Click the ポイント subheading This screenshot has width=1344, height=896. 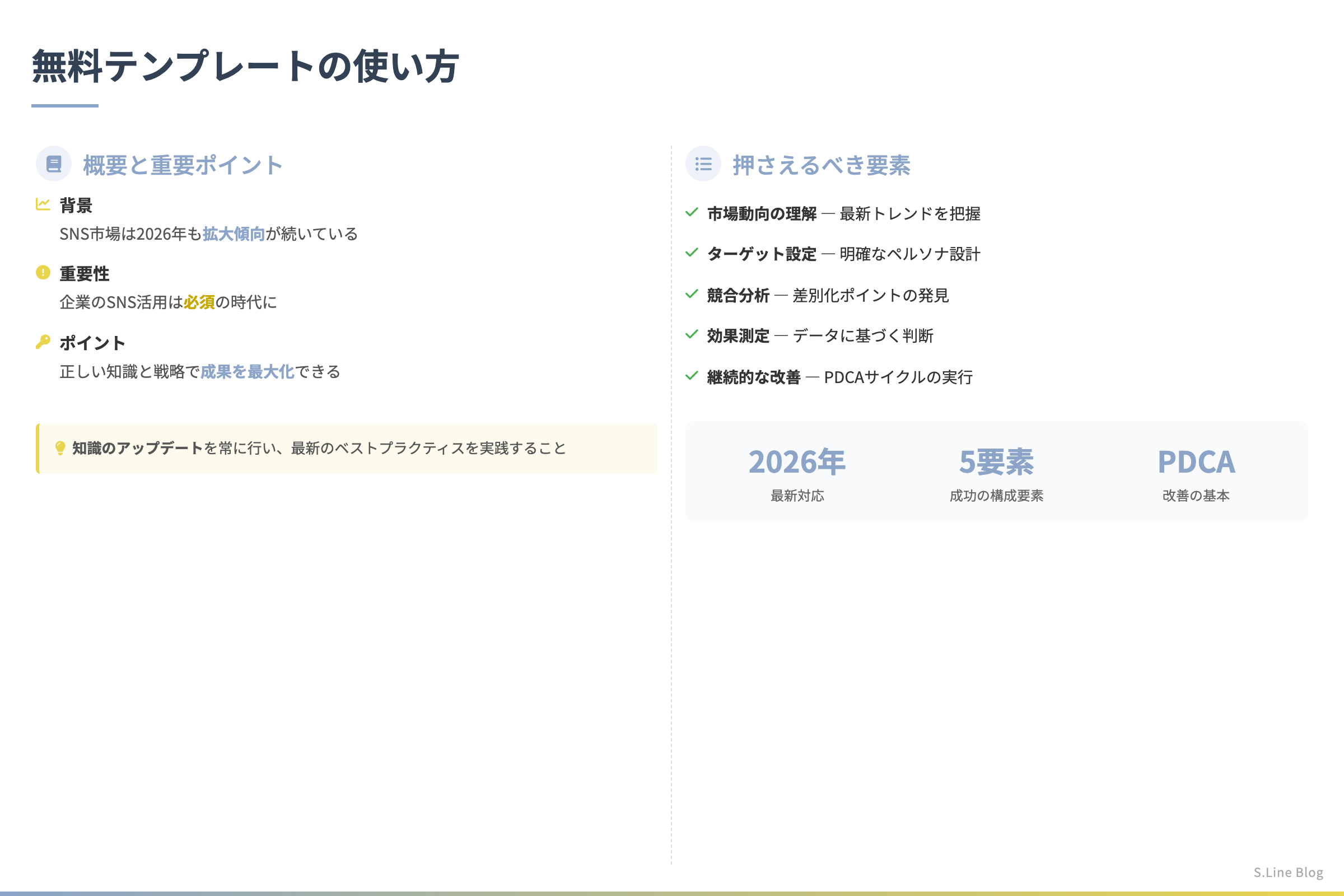pos(92,343)
